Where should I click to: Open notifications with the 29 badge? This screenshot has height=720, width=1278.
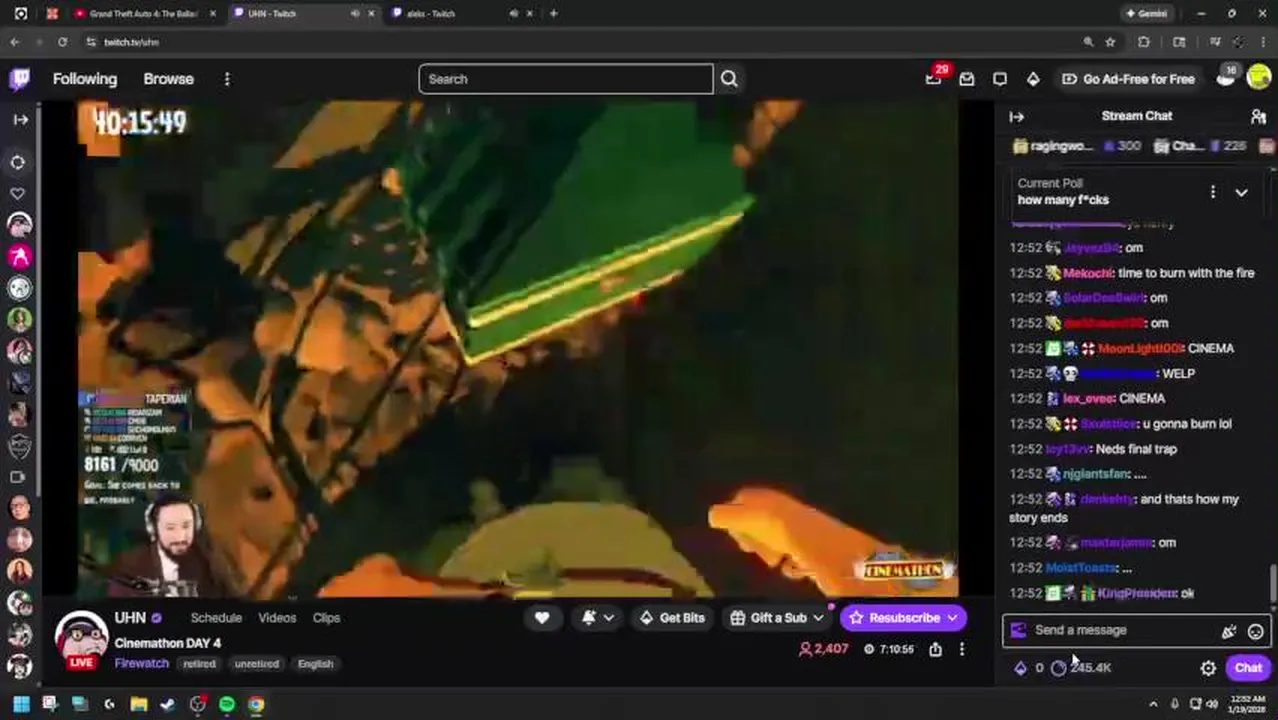point(934,78)
